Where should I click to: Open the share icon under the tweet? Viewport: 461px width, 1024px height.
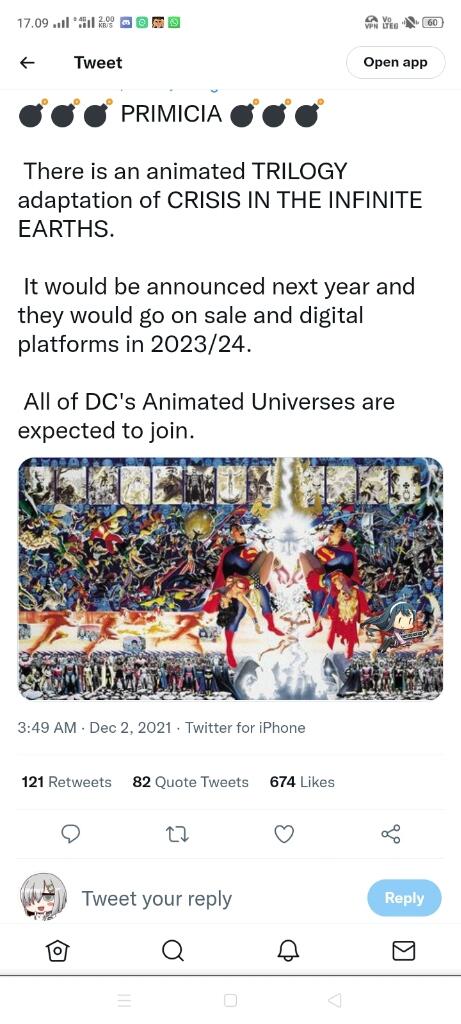pos(390,834)
